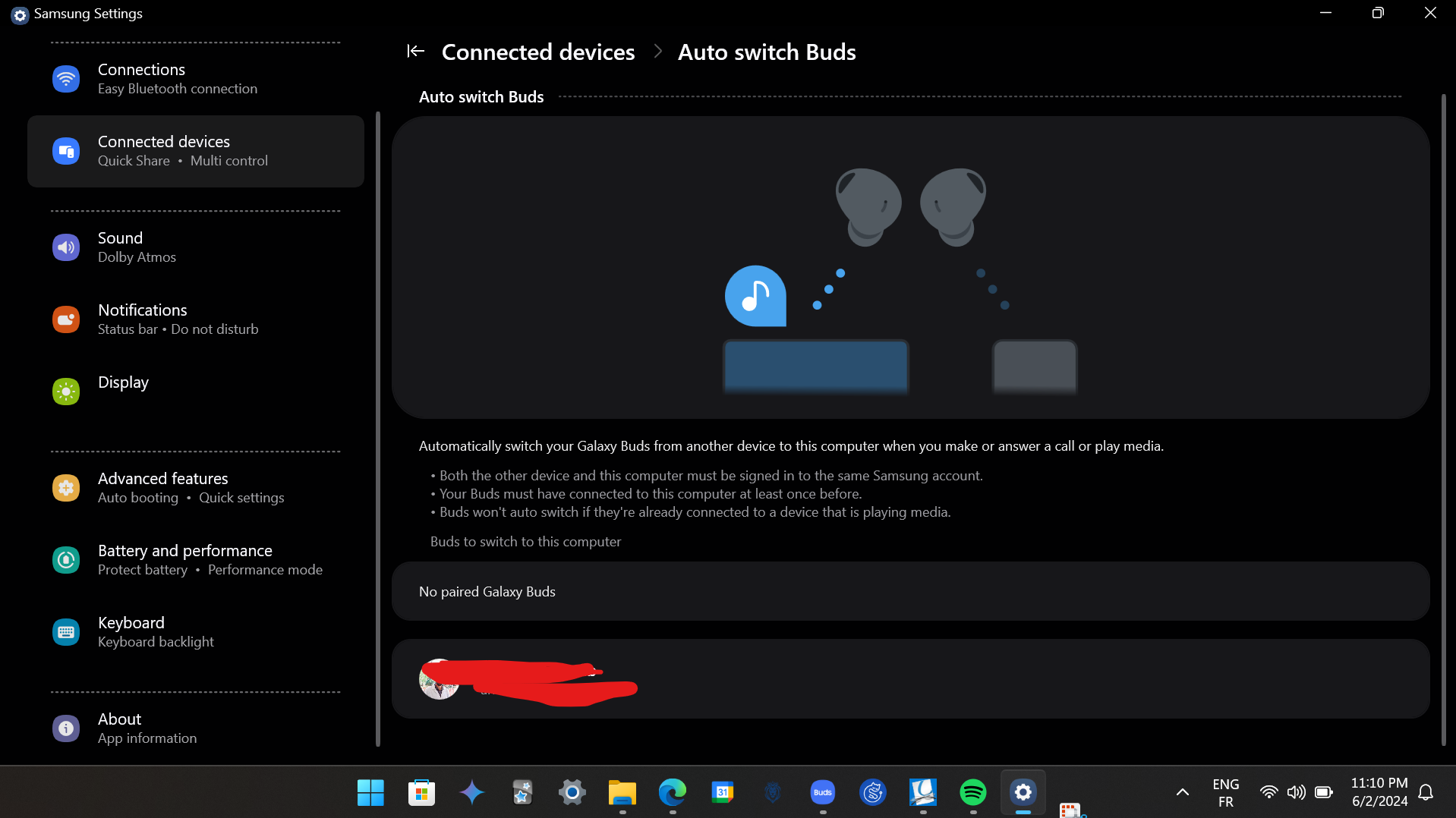Navigate back via the Connected devices breadcrumb

pos(538,52)
